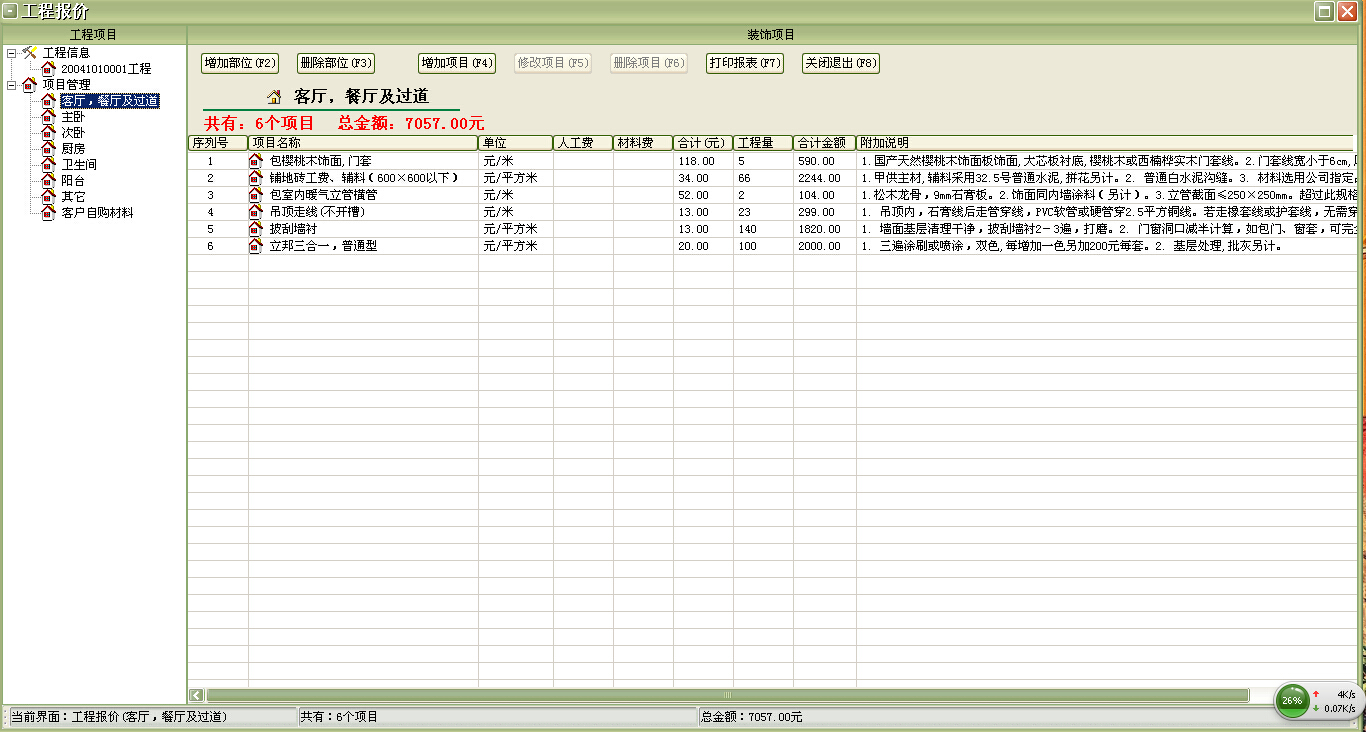Viewport: 1366px width, 732px height.
Task: Click the house icon beside 项目管理
Action: point(29,84)
